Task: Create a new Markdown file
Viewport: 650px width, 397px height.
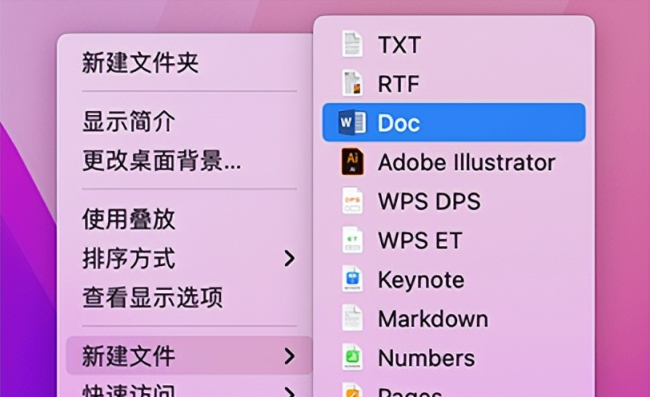Action: tap(454, 318)
